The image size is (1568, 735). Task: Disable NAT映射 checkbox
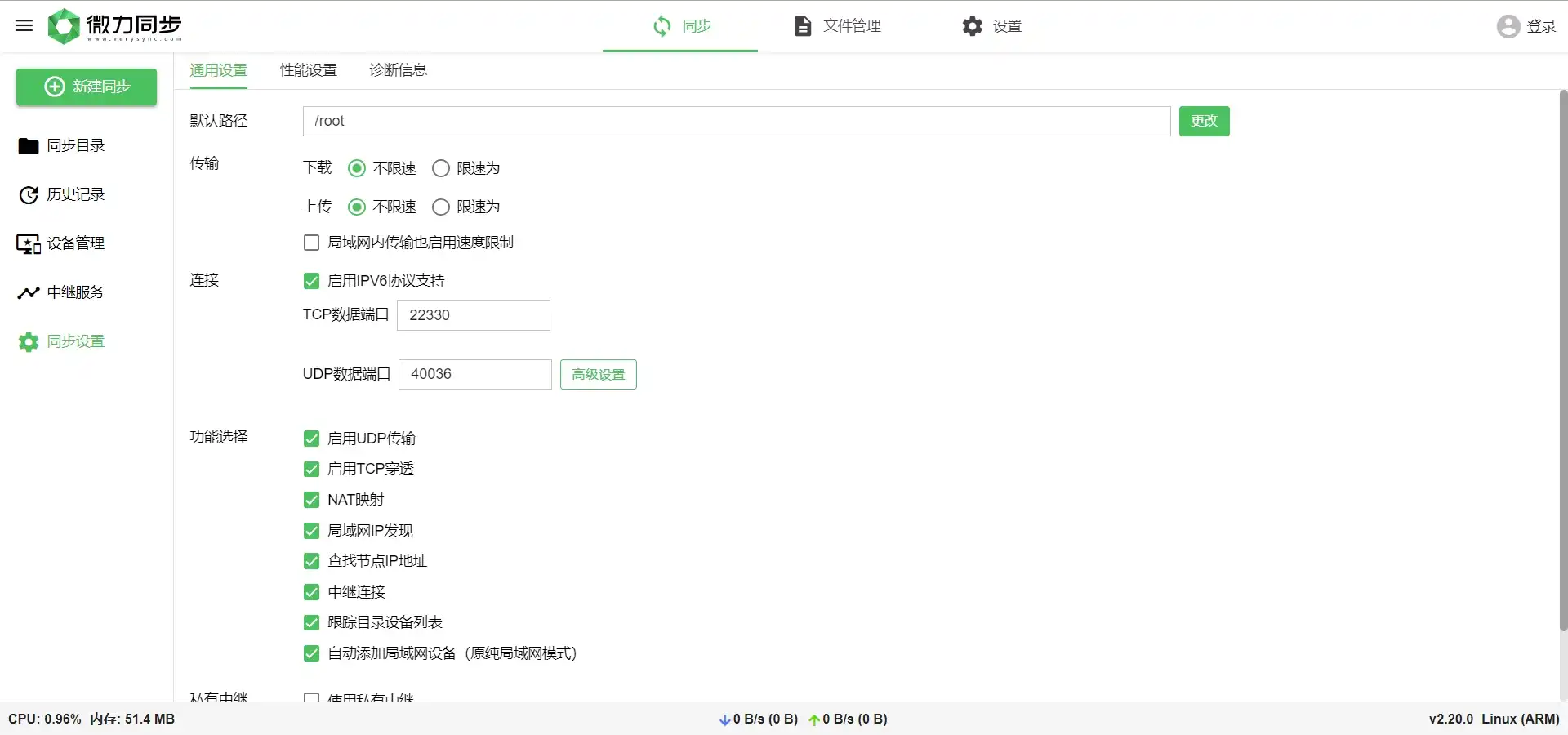pos(311,500)
